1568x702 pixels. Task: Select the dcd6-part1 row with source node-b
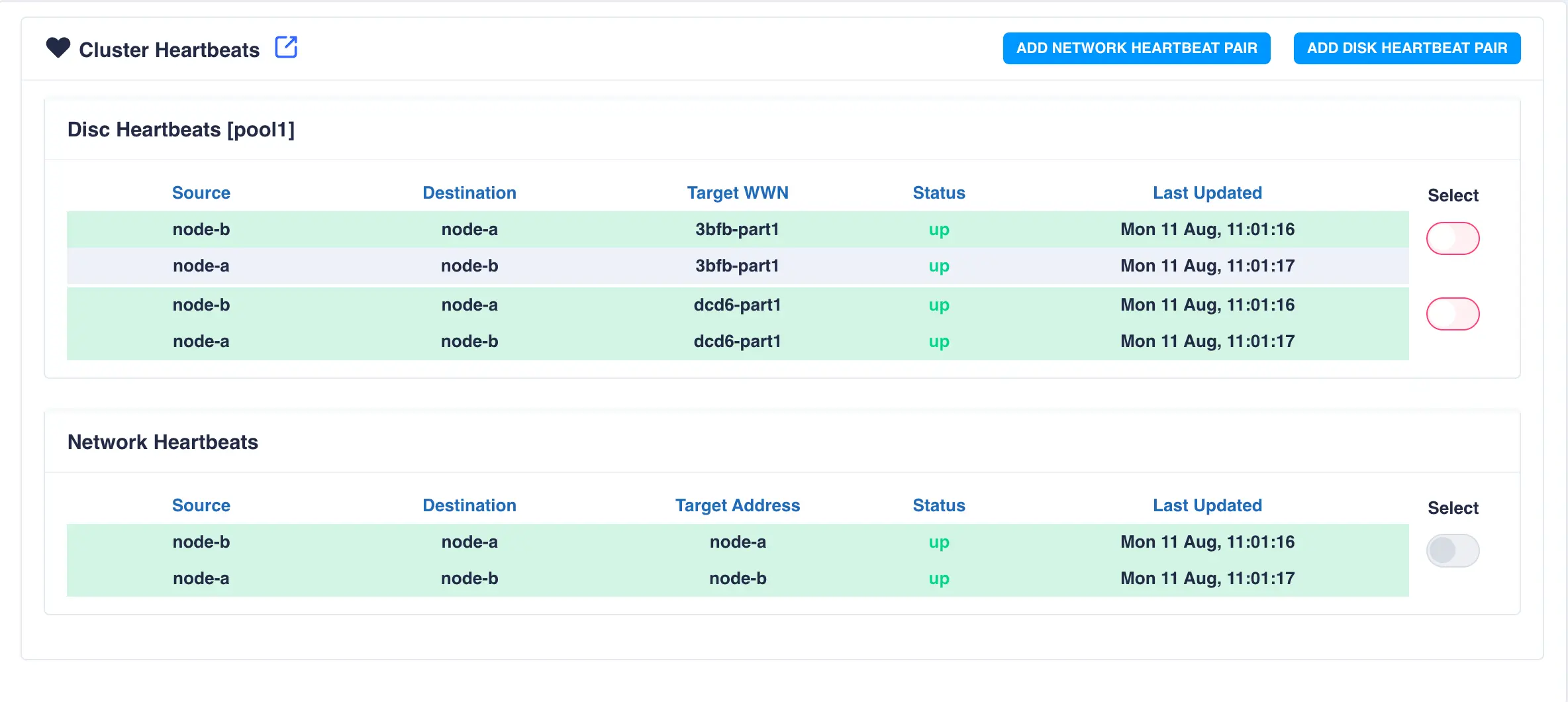tap(738, 305)
